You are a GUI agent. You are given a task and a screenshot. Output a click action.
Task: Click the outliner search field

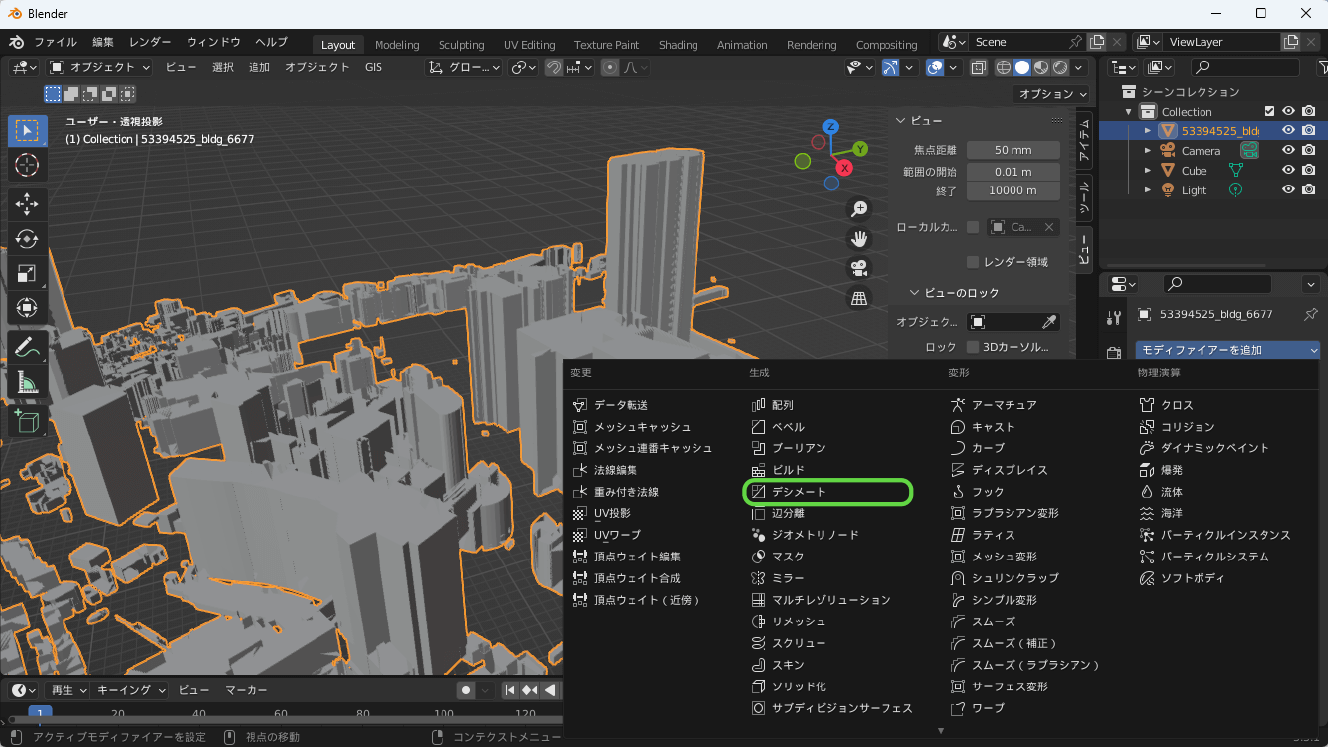coord(1245,67)
